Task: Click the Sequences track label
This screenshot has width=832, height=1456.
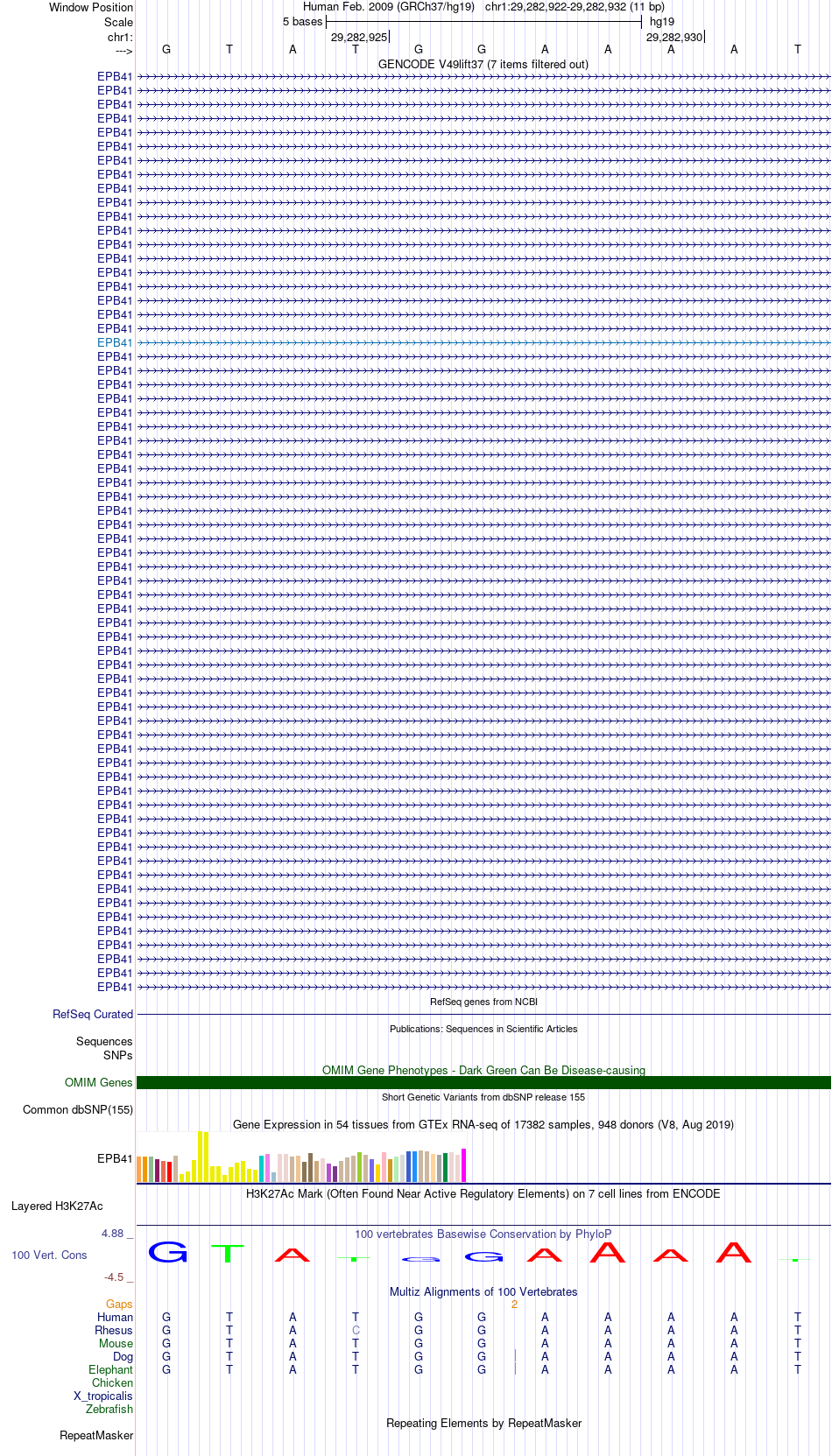Action: [104, 1042]
